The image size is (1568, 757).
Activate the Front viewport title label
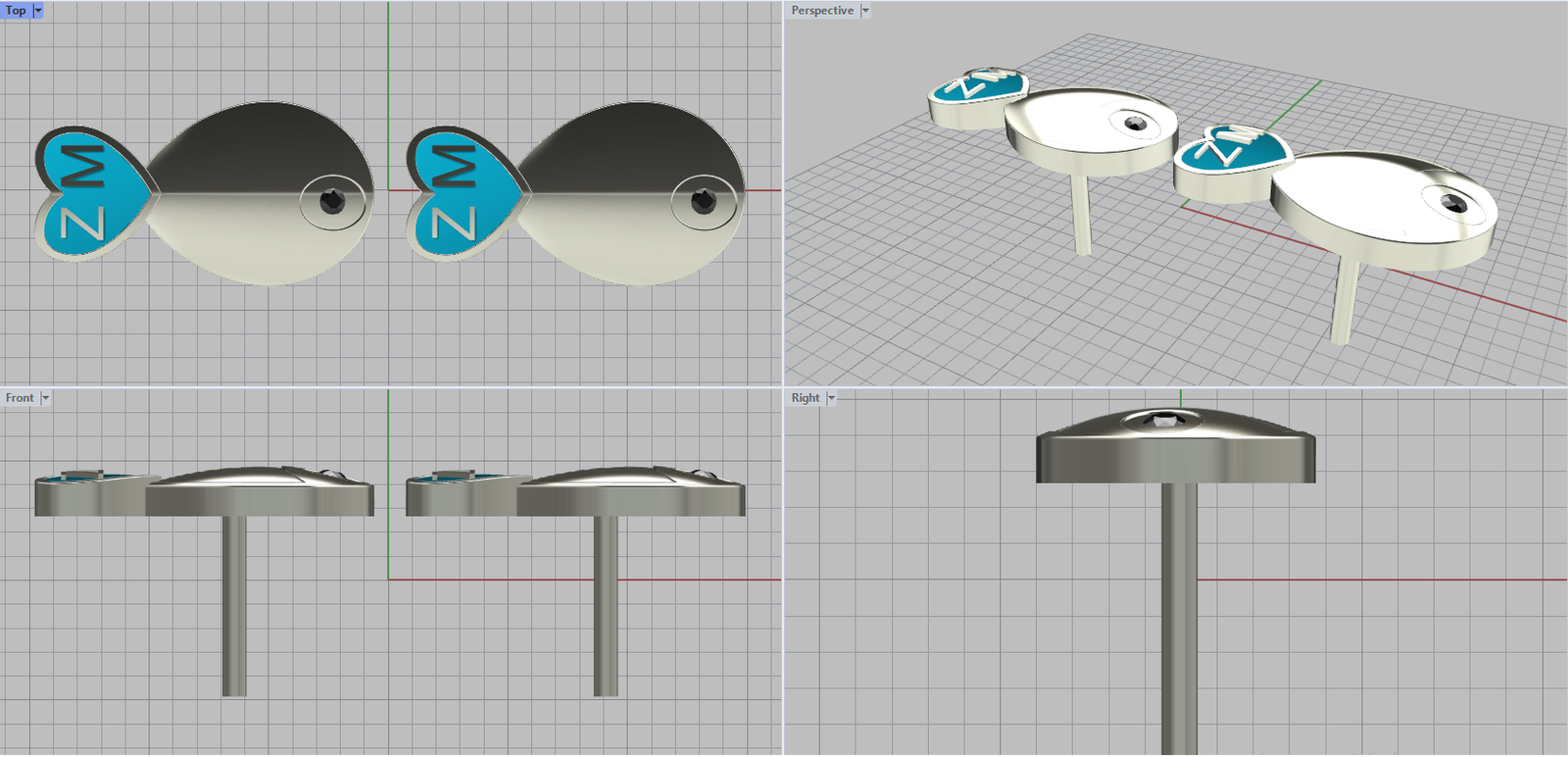(20, 398)
